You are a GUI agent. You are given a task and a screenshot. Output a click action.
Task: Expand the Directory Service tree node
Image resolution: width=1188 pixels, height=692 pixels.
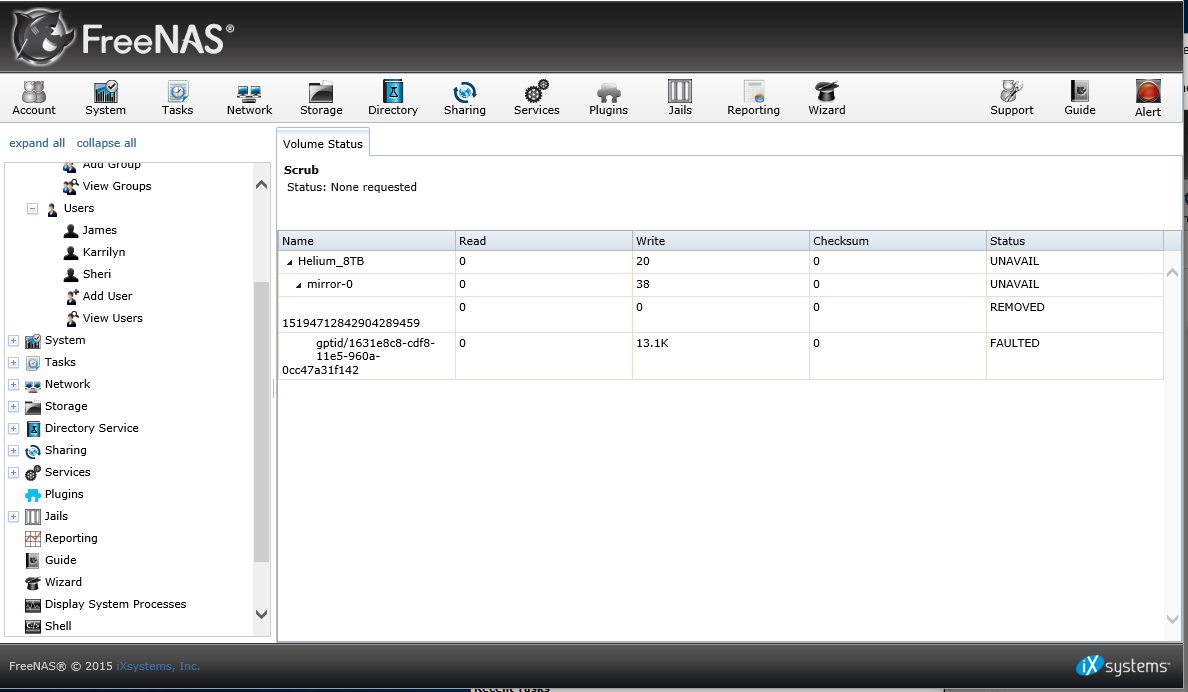14,428
